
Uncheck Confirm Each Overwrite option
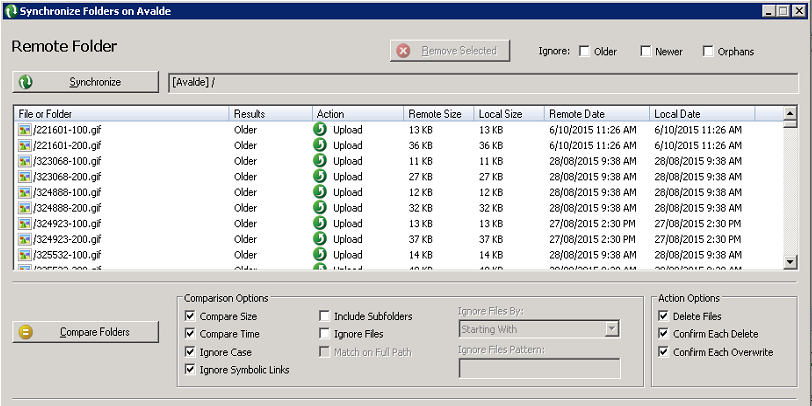663,352
